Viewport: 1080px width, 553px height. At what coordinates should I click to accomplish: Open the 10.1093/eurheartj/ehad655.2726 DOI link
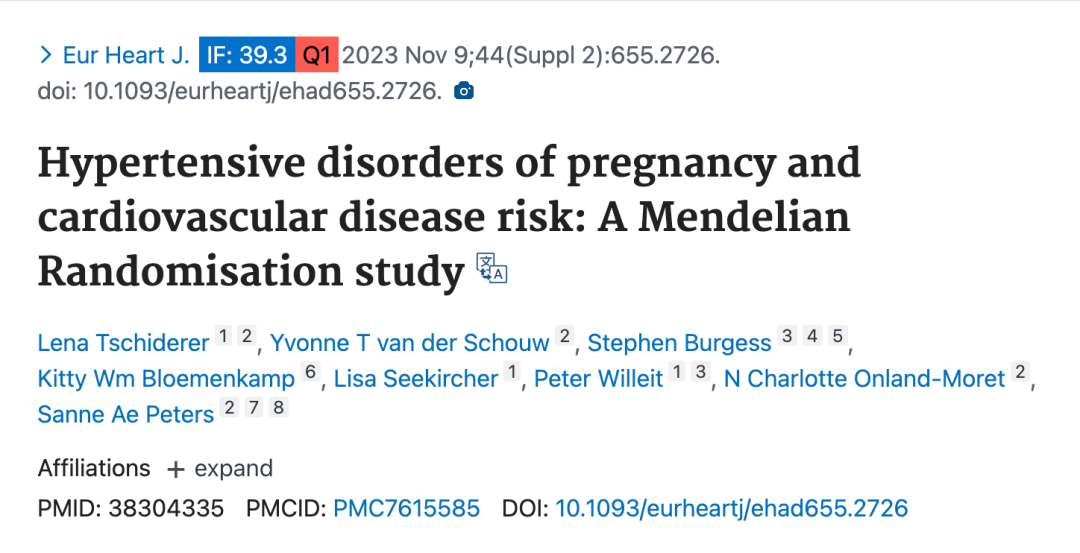731,508
